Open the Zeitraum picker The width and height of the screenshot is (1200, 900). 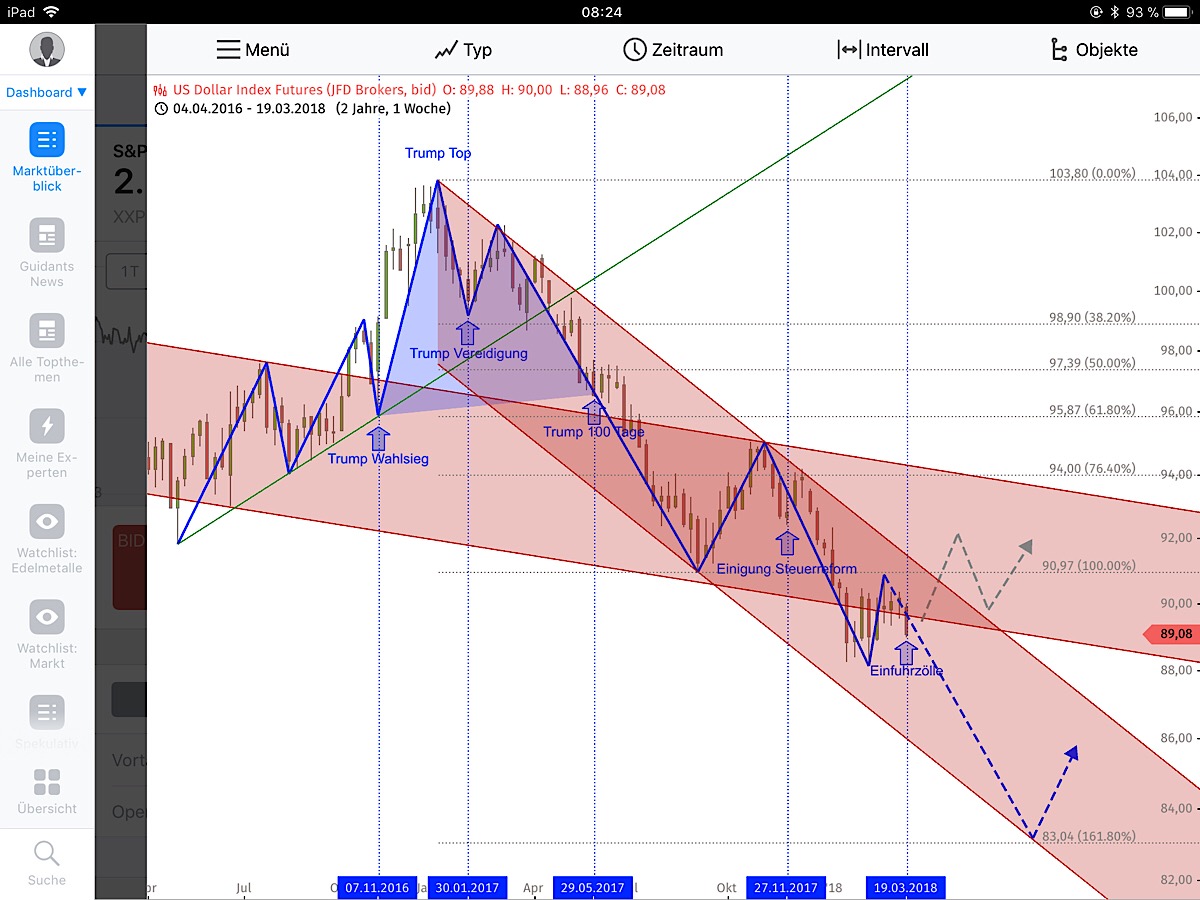tap(673, 49)
